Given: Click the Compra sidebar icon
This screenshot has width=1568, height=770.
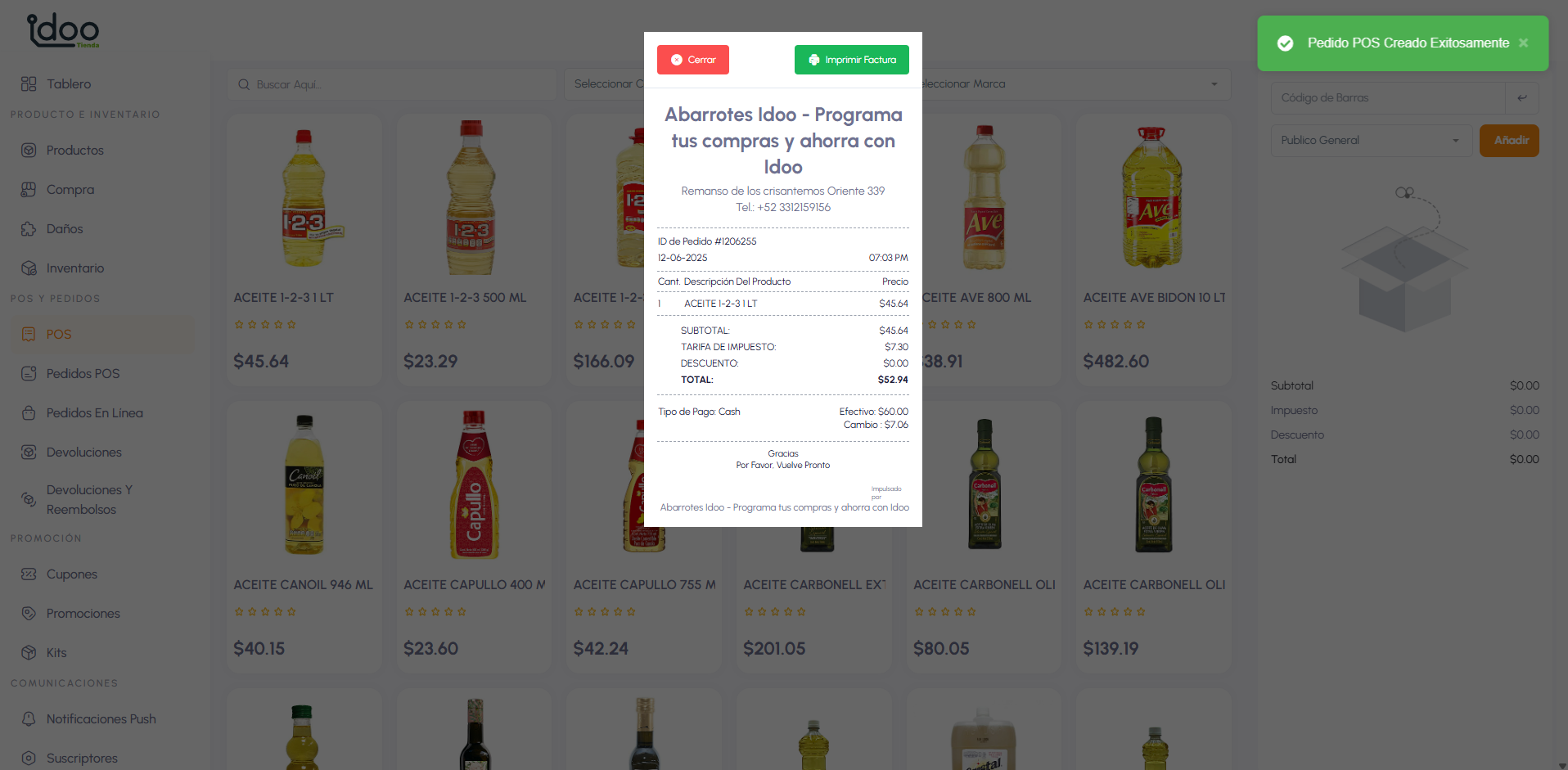Looking at the screenshot, I should (29, 189).
